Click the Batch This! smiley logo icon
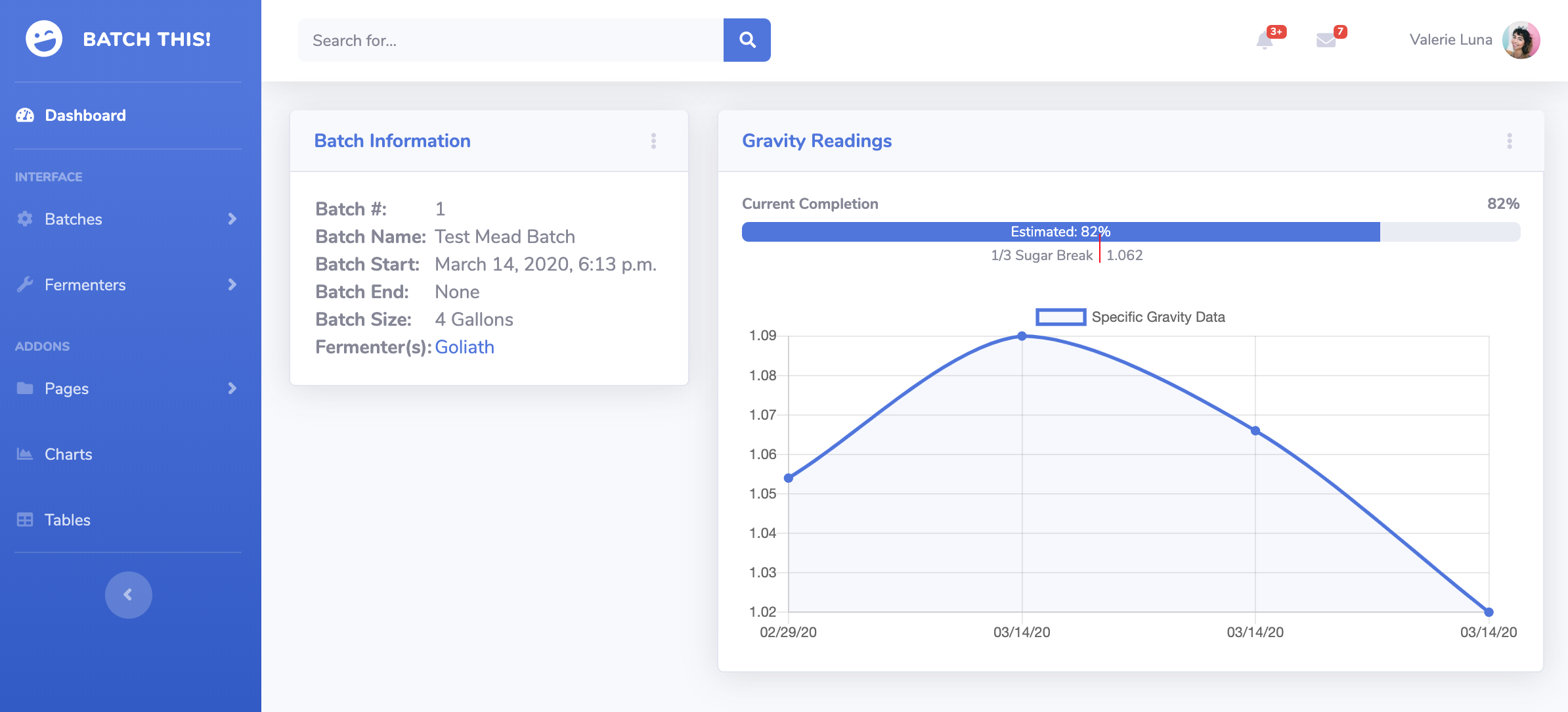Screen dimensions: 1568x712 click(44, 39)
